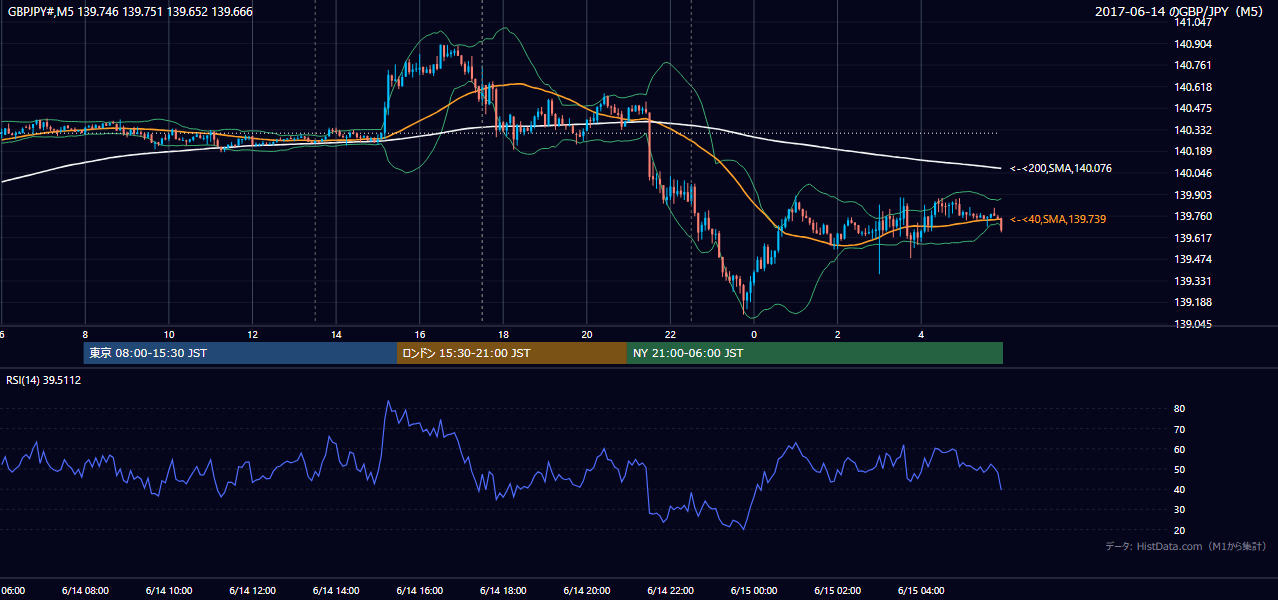
Task: Pick the 6/14 08:00 time axis label
Action: pyautogui.click(x=84, y=591)
